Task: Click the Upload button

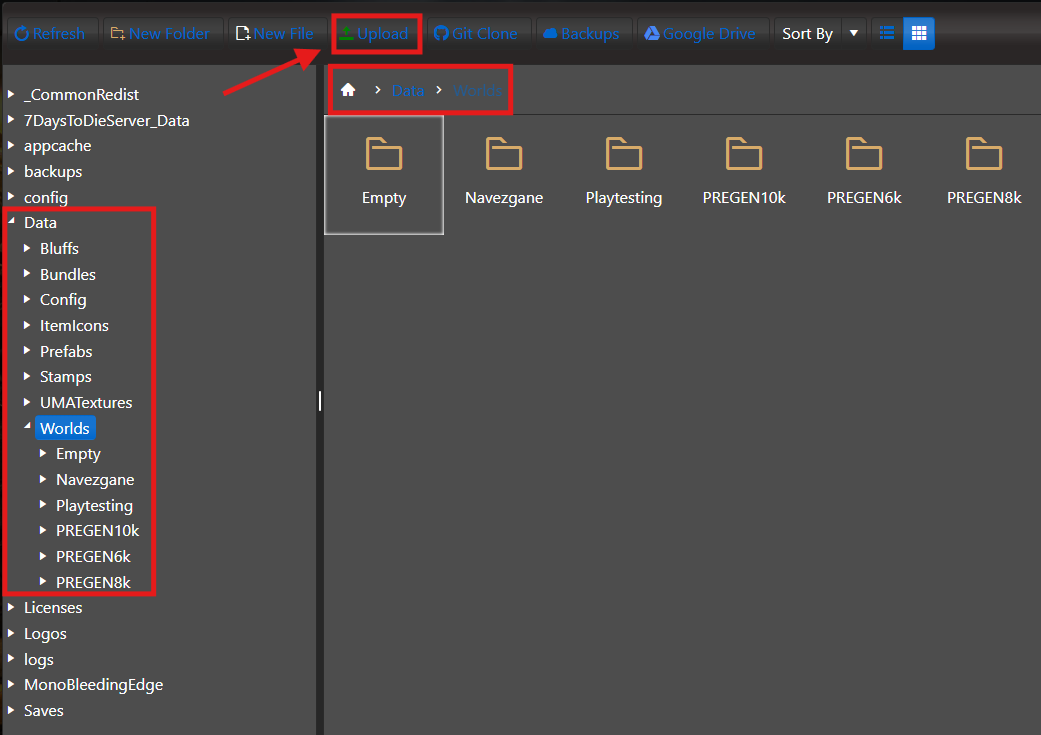Action: coord(374,33)
